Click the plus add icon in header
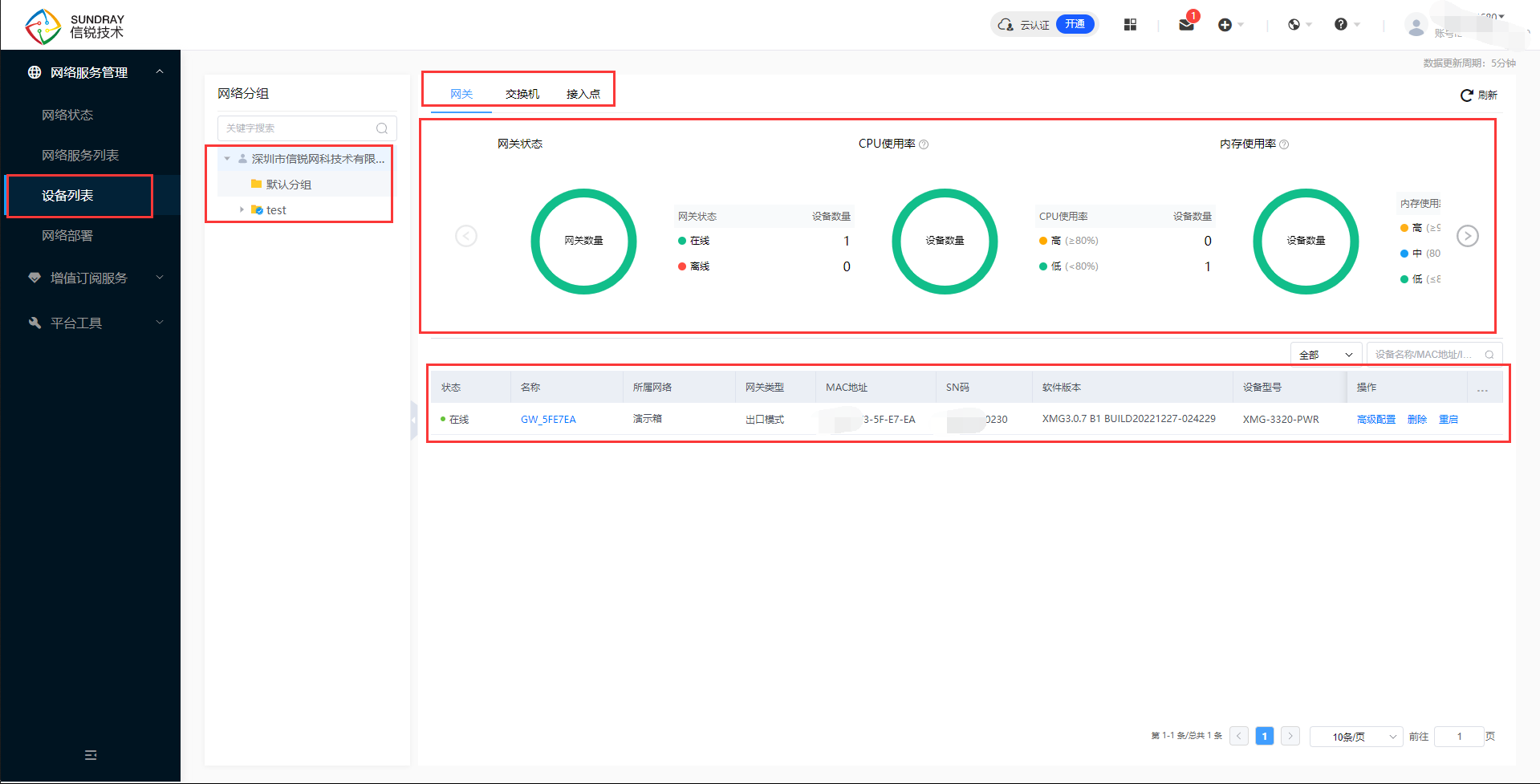The image size is (1540, 784). [x=1225, y=25]
